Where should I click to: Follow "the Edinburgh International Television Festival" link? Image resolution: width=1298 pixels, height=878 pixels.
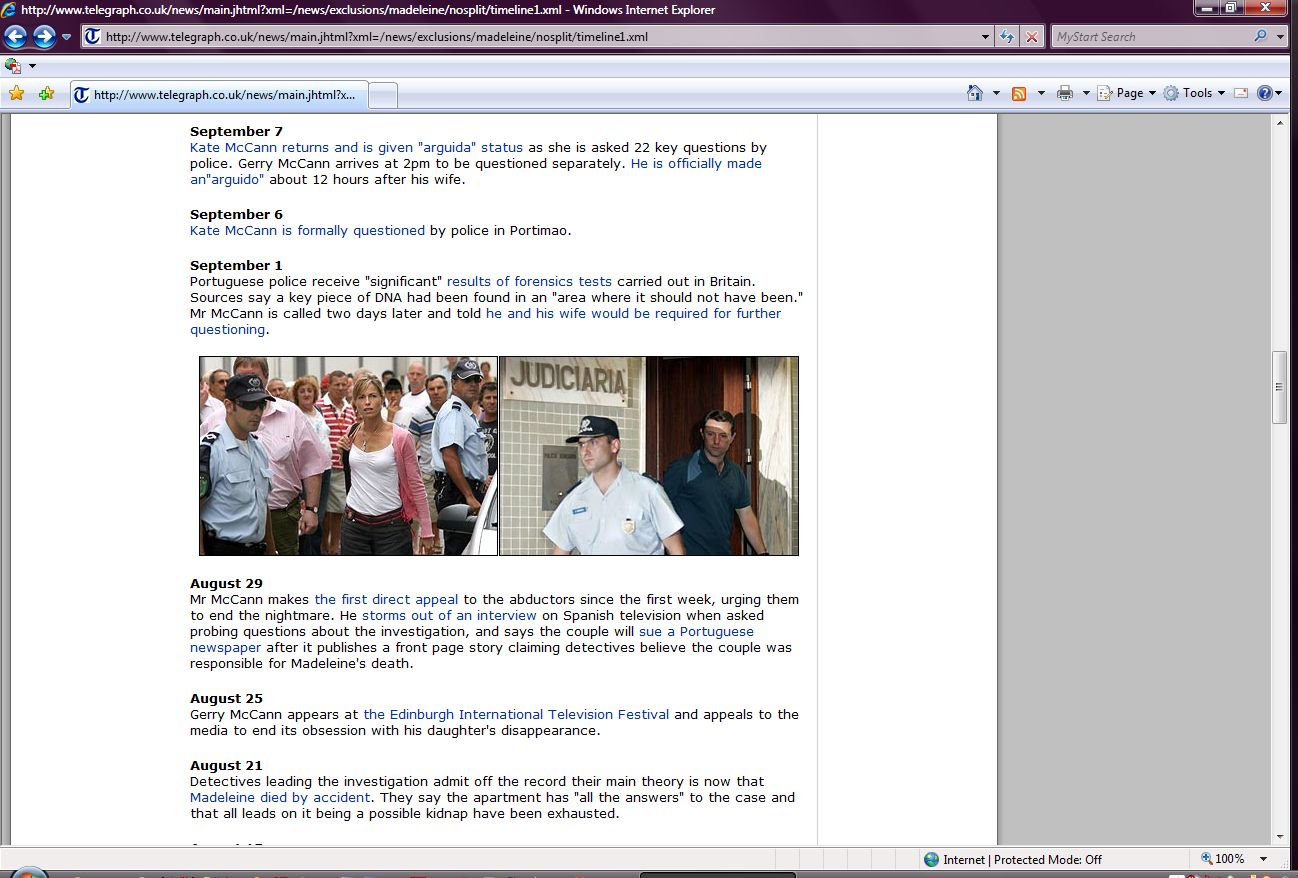(516, 715)
